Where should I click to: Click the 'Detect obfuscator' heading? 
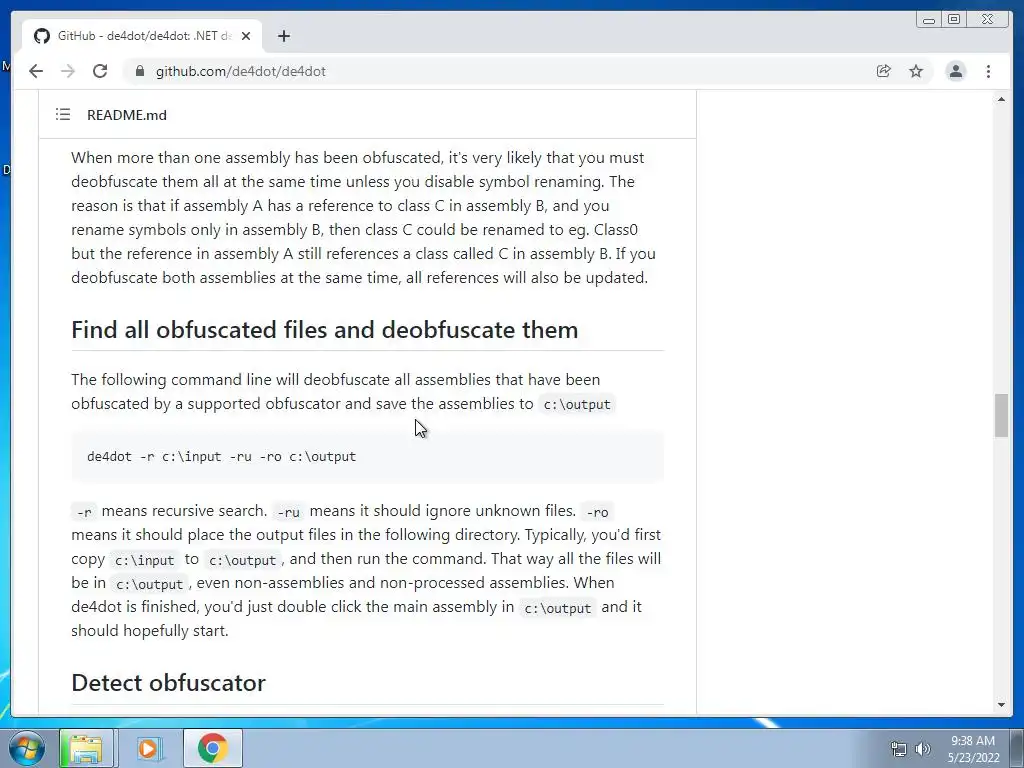[168, 682]
